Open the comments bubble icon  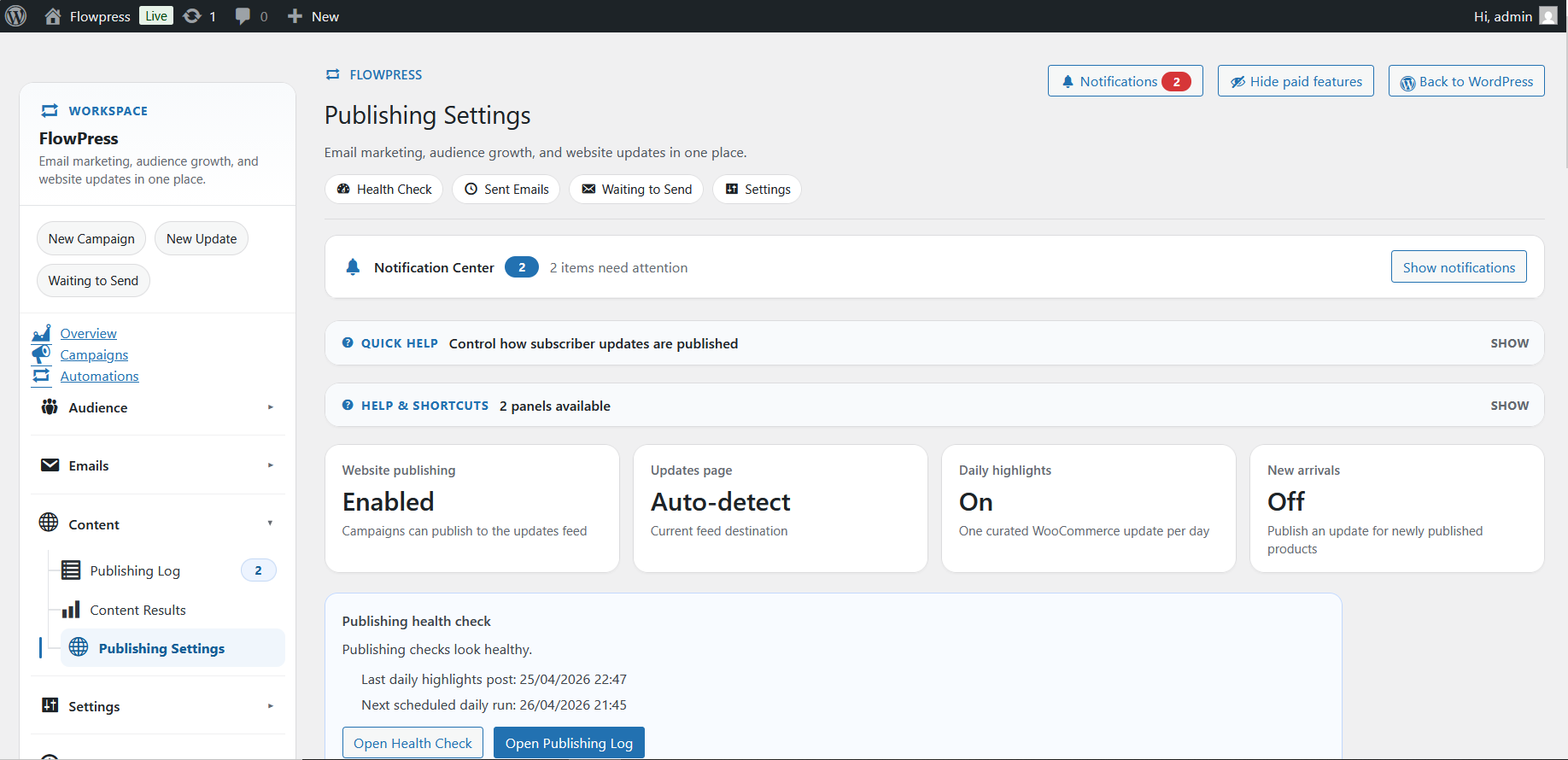243,16
